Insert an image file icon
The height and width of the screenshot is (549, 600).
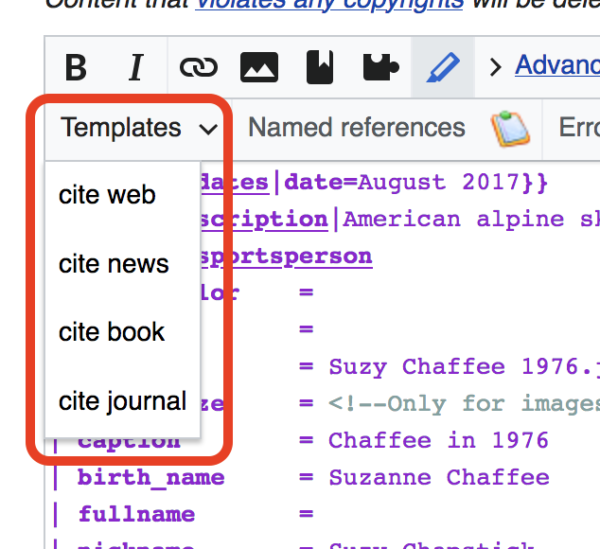[259, 67]
